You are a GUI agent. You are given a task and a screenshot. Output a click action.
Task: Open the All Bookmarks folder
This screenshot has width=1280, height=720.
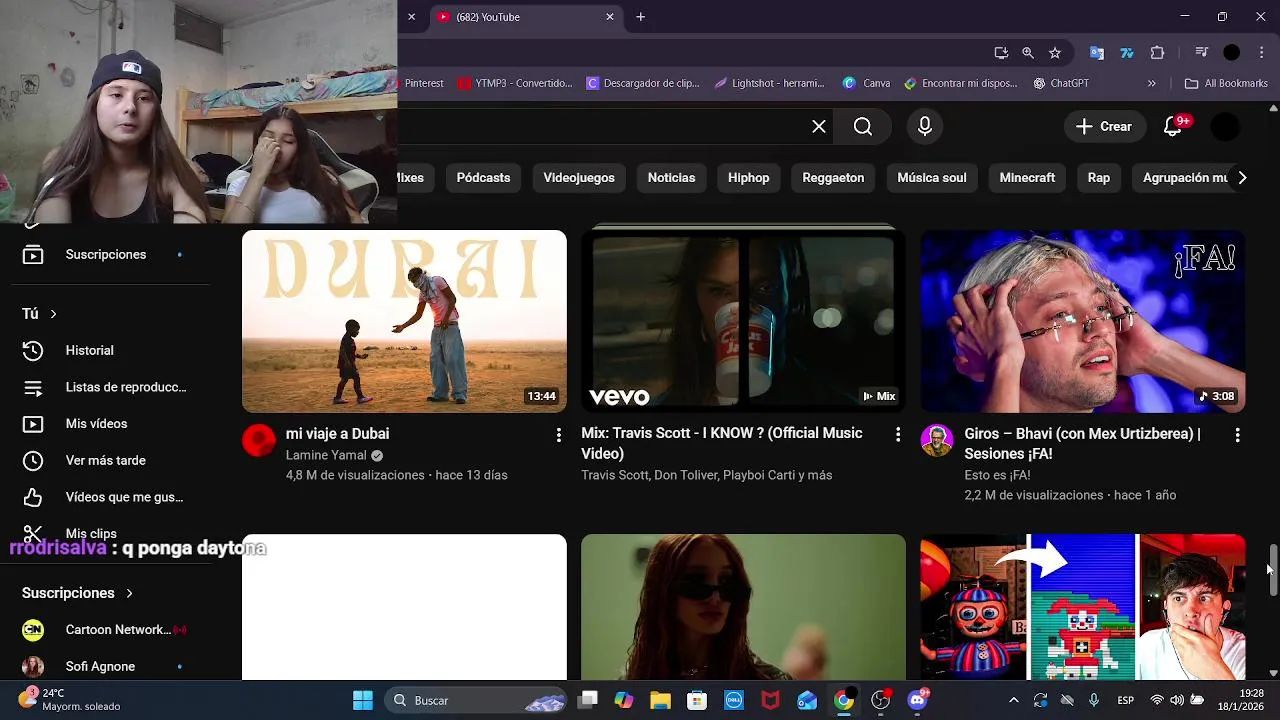click(x=1226, y=83)
